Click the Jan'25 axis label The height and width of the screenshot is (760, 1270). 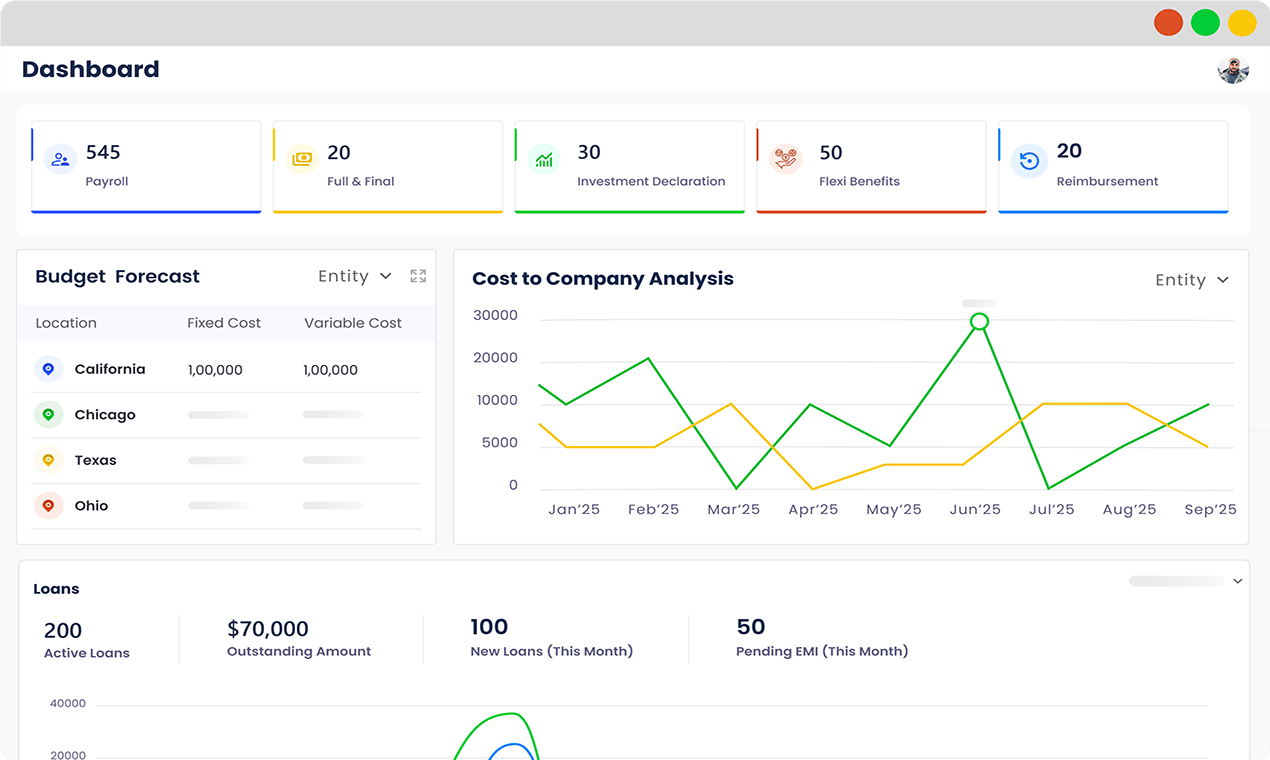(574, 510)
